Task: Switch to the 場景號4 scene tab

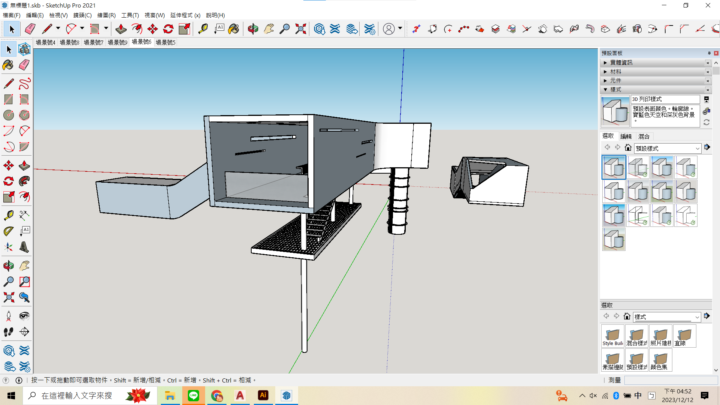Action: coord(46,43)
